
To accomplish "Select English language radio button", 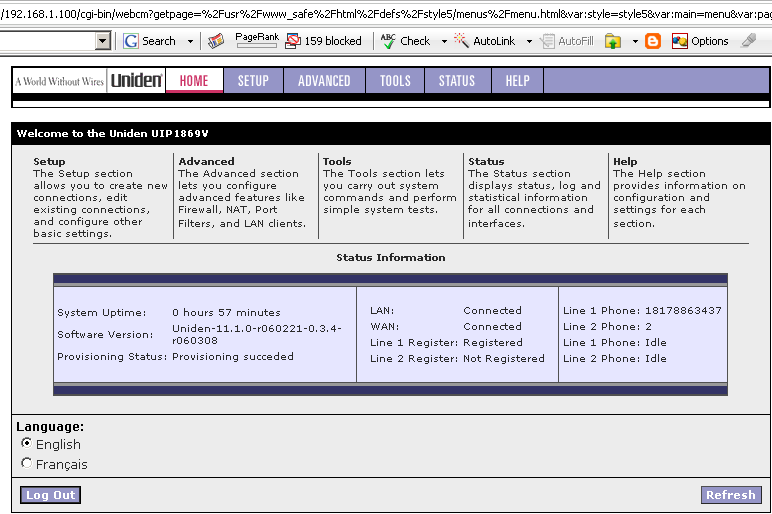I will click(27, 444).
